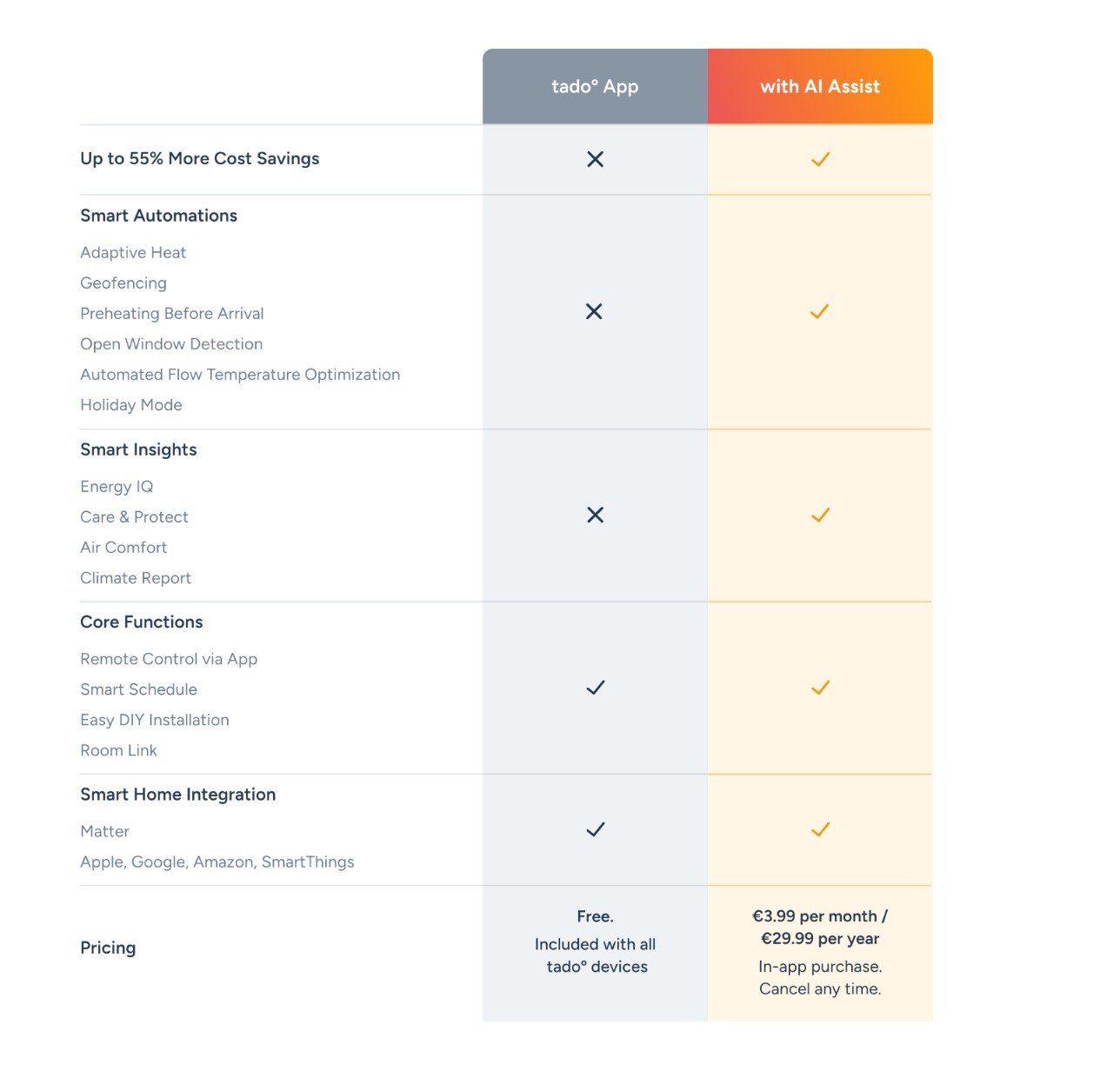Image resolution: width=1120 pixels, height=1071 pixels.
Task: Click the dark checkmark for Core Functions
Action: [595, 688]
